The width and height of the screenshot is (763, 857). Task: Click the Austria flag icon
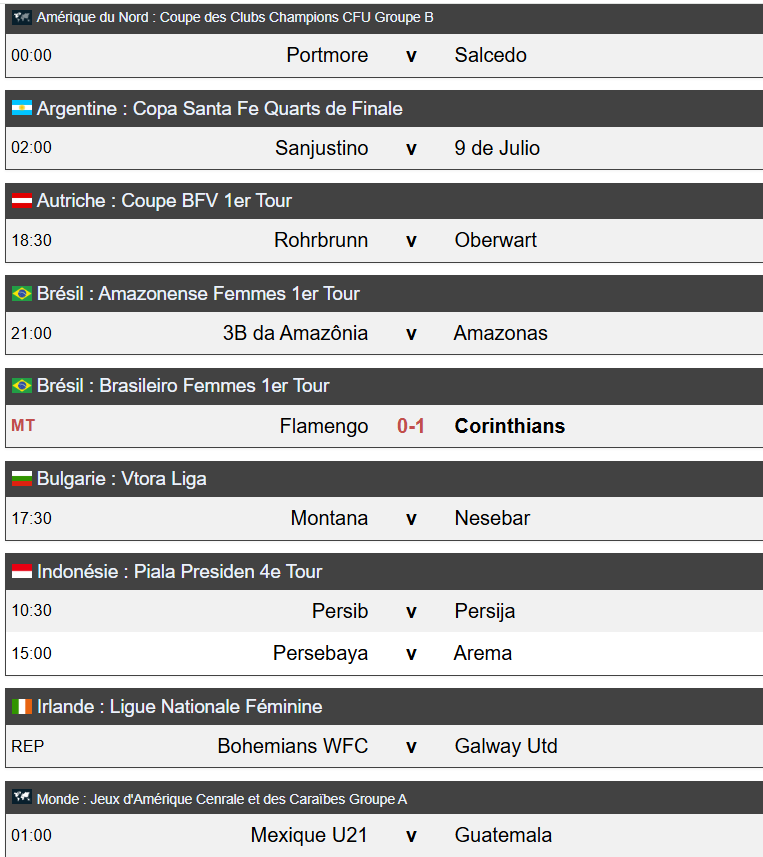[22, 201]
